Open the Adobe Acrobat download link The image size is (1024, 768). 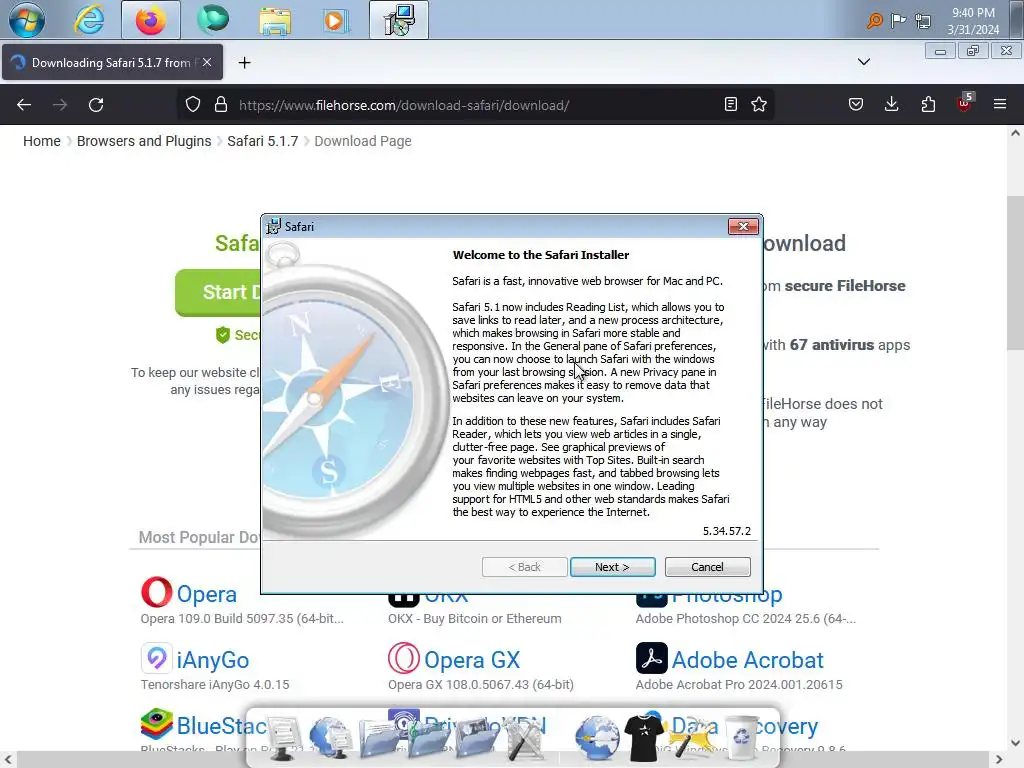coord(748,660)
